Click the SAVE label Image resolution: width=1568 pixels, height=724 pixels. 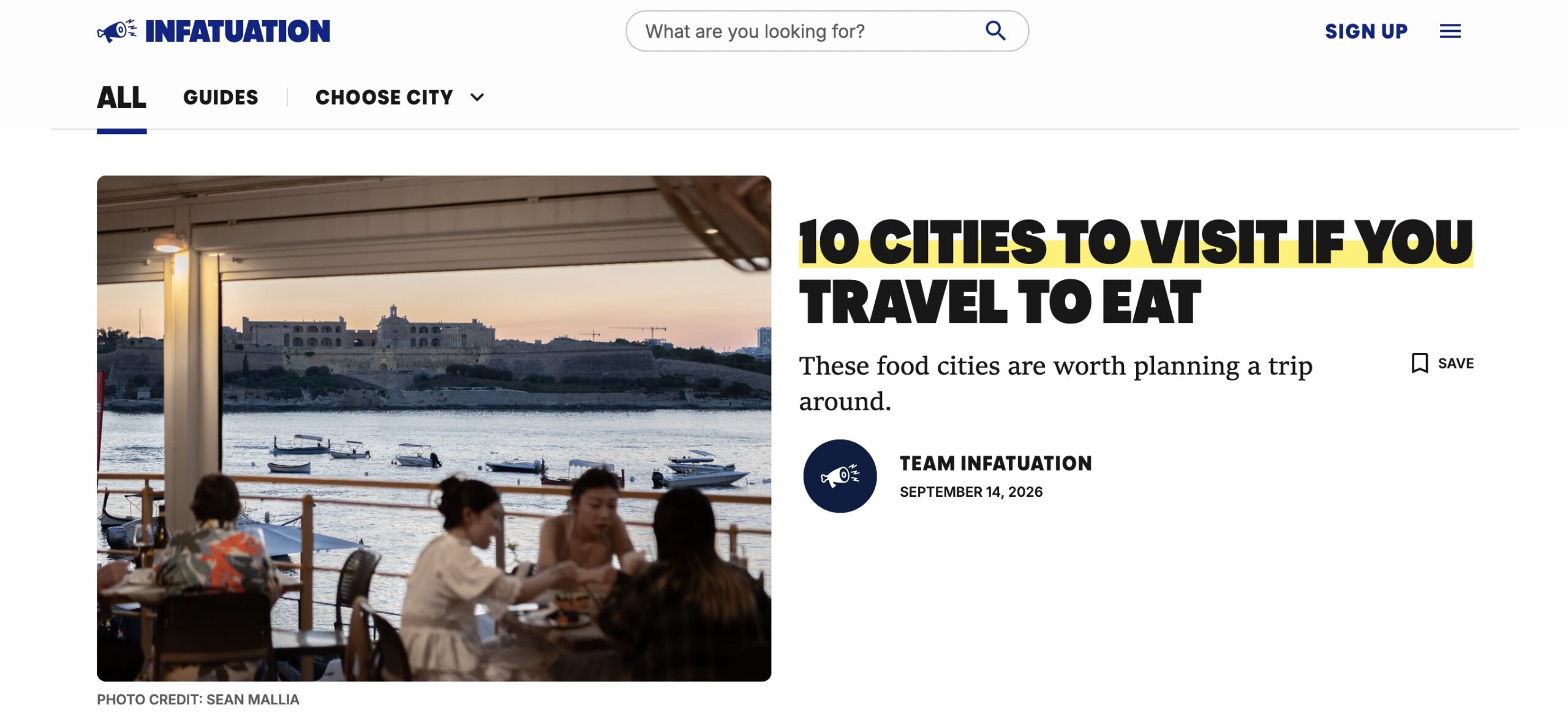click(1456, 363)
